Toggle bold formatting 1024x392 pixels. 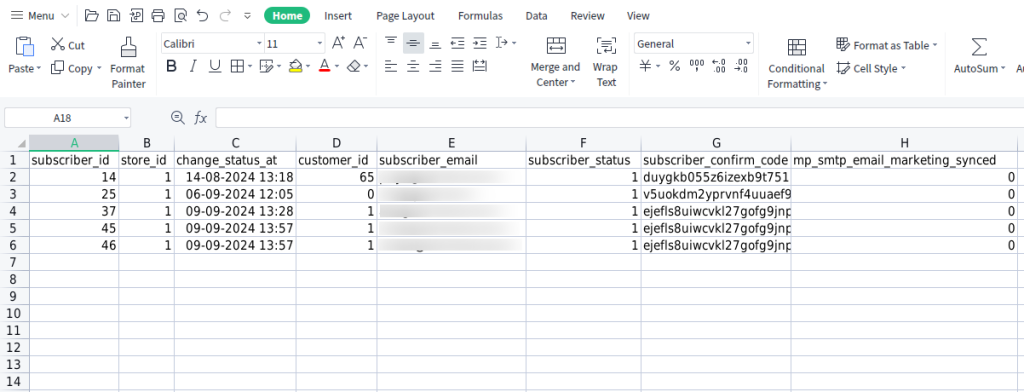coord(171,66)
